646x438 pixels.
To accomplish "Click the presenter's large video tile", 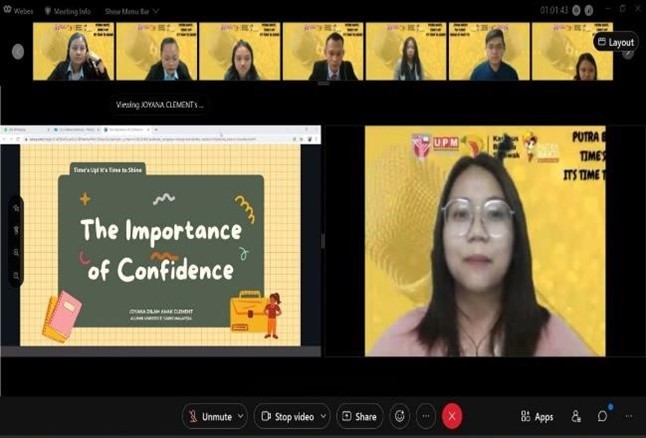I will pyautogui.click(x=485, y=241).
